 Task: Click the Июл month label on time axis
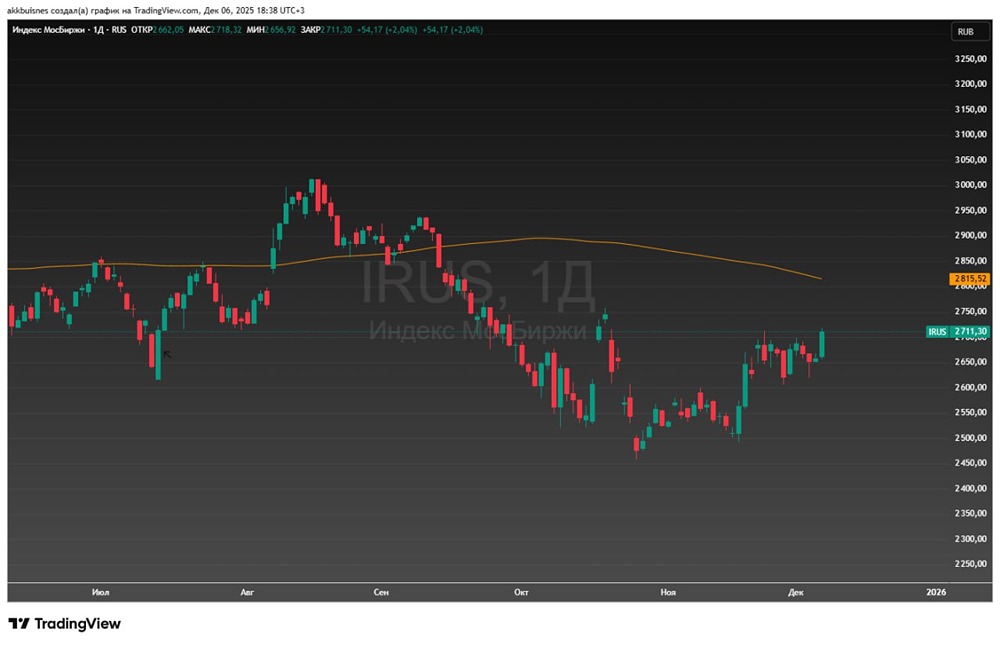tap(101, 592)
